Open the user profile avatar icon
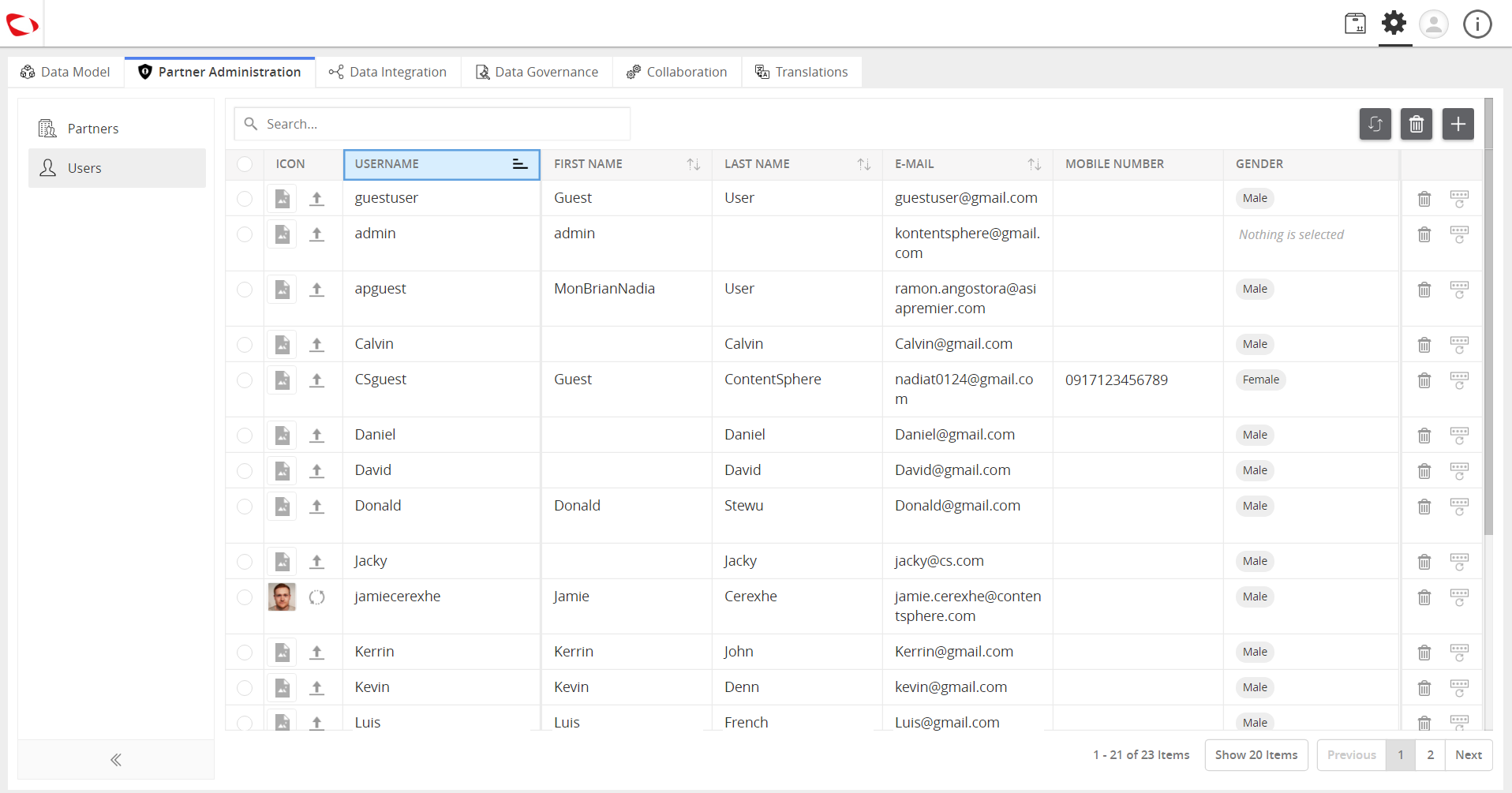Viewport: 1512px width, 793px height. (1434, 24)
